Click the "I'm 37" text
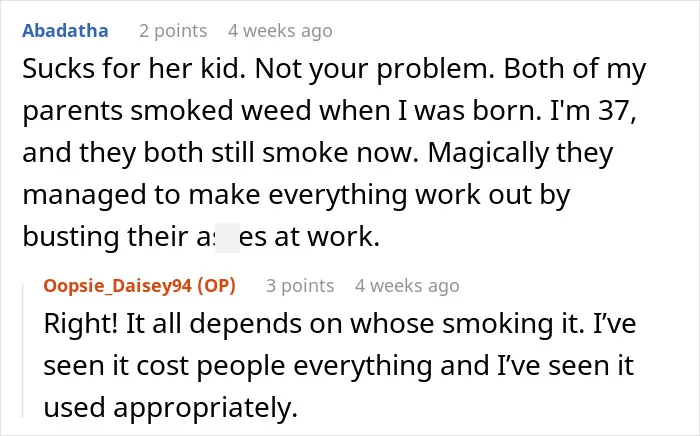Screen dimensions: 700x436 click(x=590, y=111)
